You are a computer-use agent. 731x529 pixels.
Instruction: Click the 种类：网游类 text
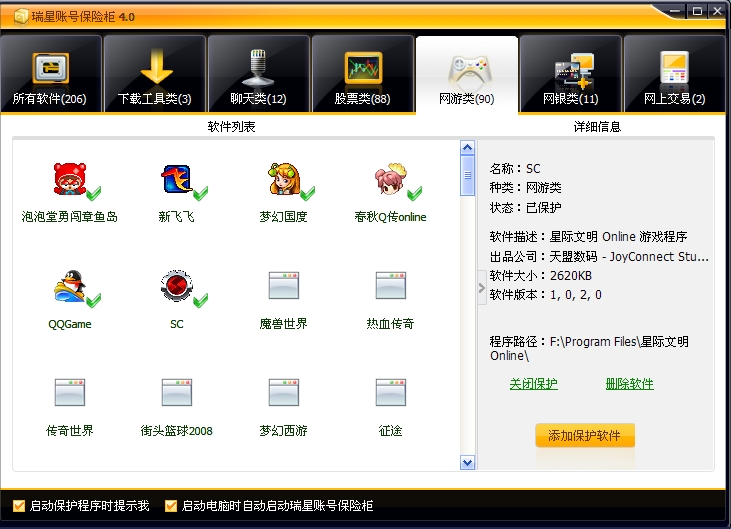tap(525, 188)
